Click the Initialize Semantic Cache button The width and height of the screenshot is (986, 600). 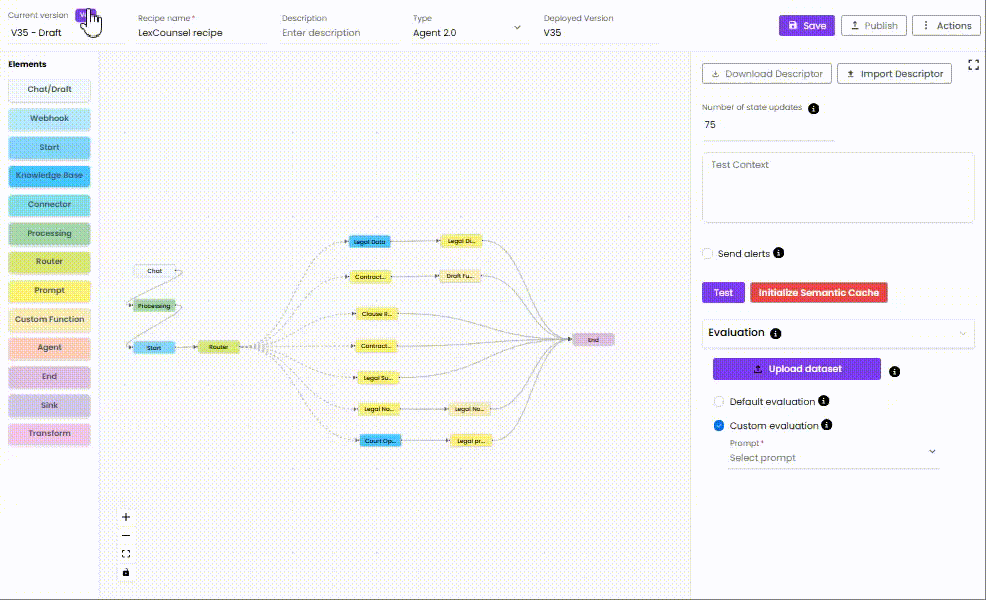coord(818,293)
